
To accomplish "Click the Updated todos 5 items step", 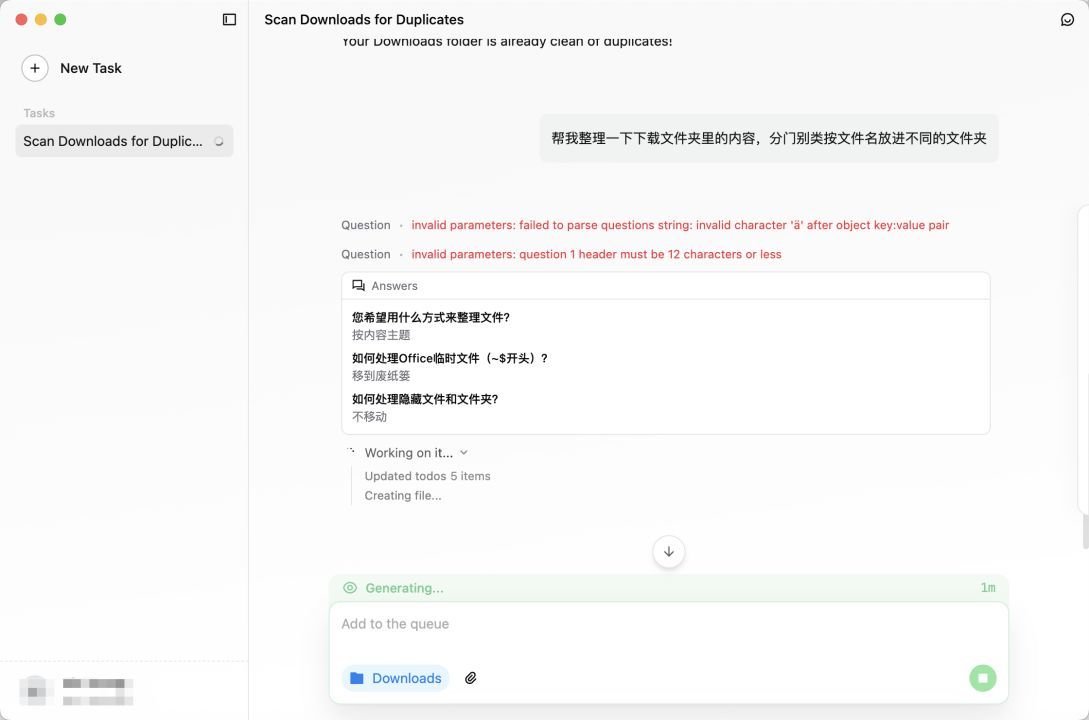I will 427,476.
